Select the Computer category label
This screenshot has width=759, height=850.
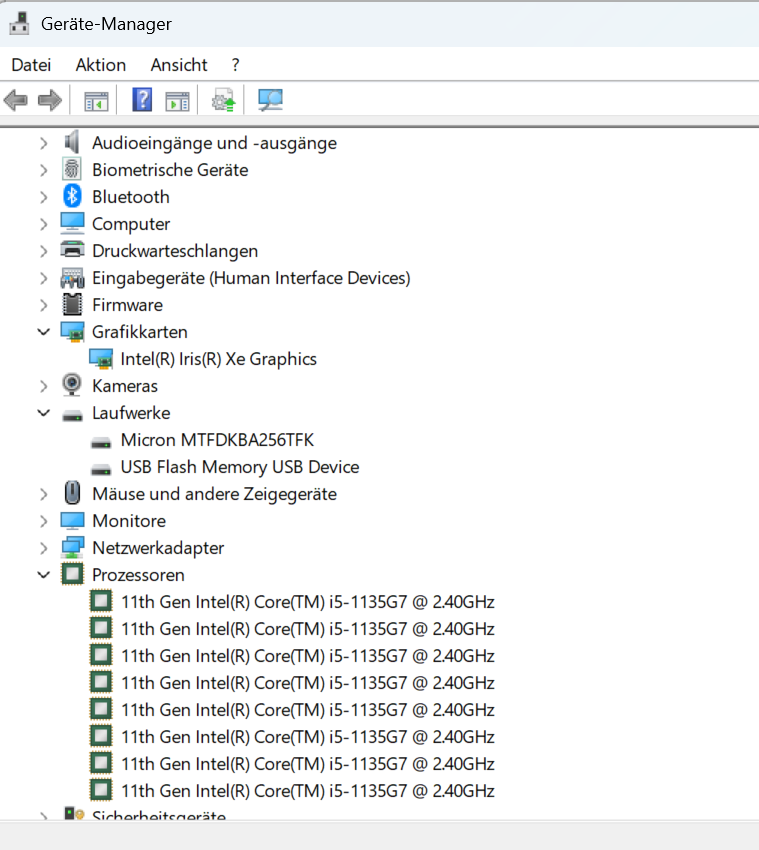(131, 224)
